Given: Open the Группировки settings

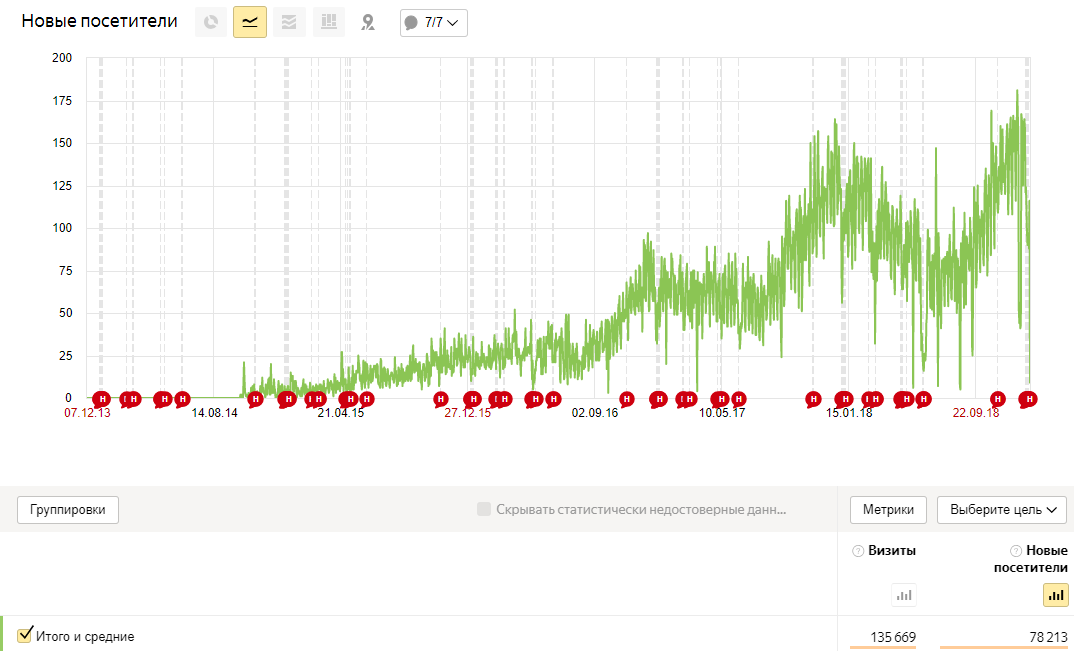Looking at the screenshot, I should [68, 510].
